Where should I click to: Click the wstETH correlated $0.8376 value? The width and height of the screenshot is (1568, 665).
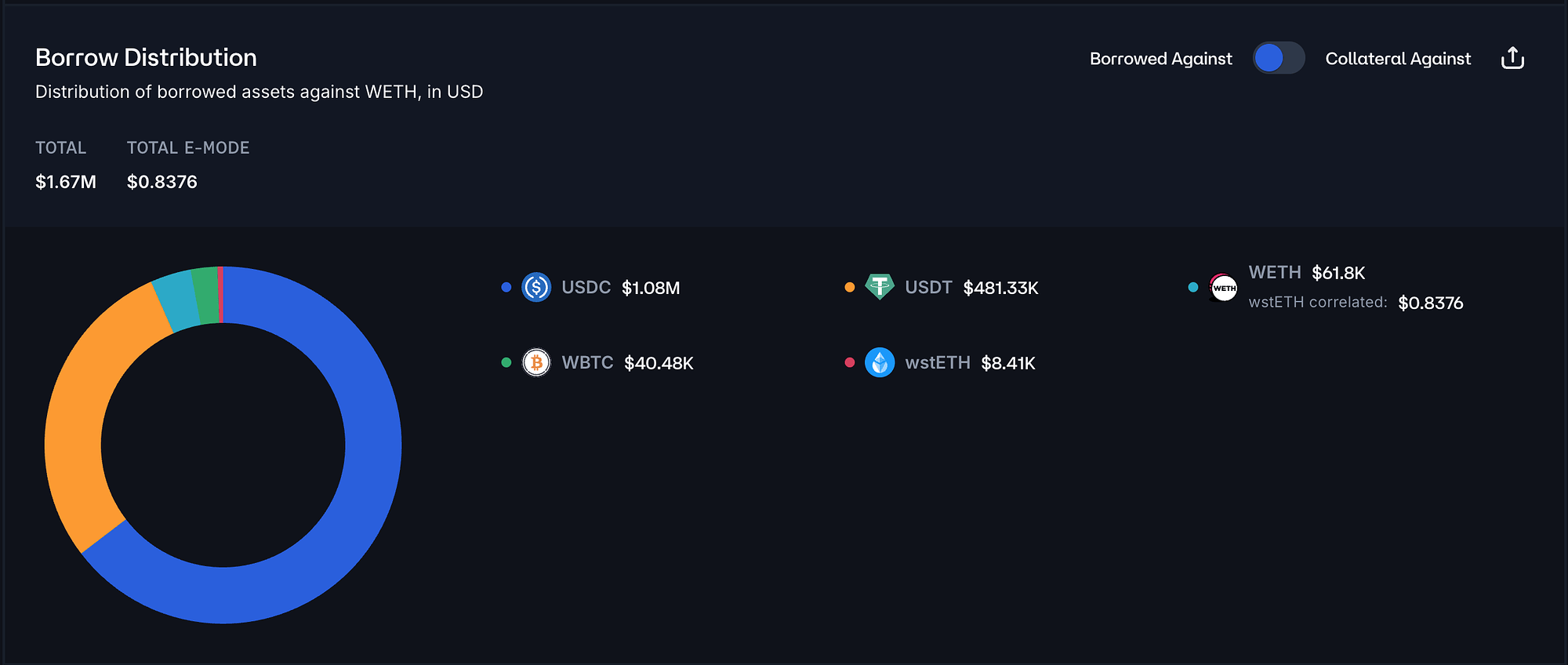click(x=1431, y=303)
